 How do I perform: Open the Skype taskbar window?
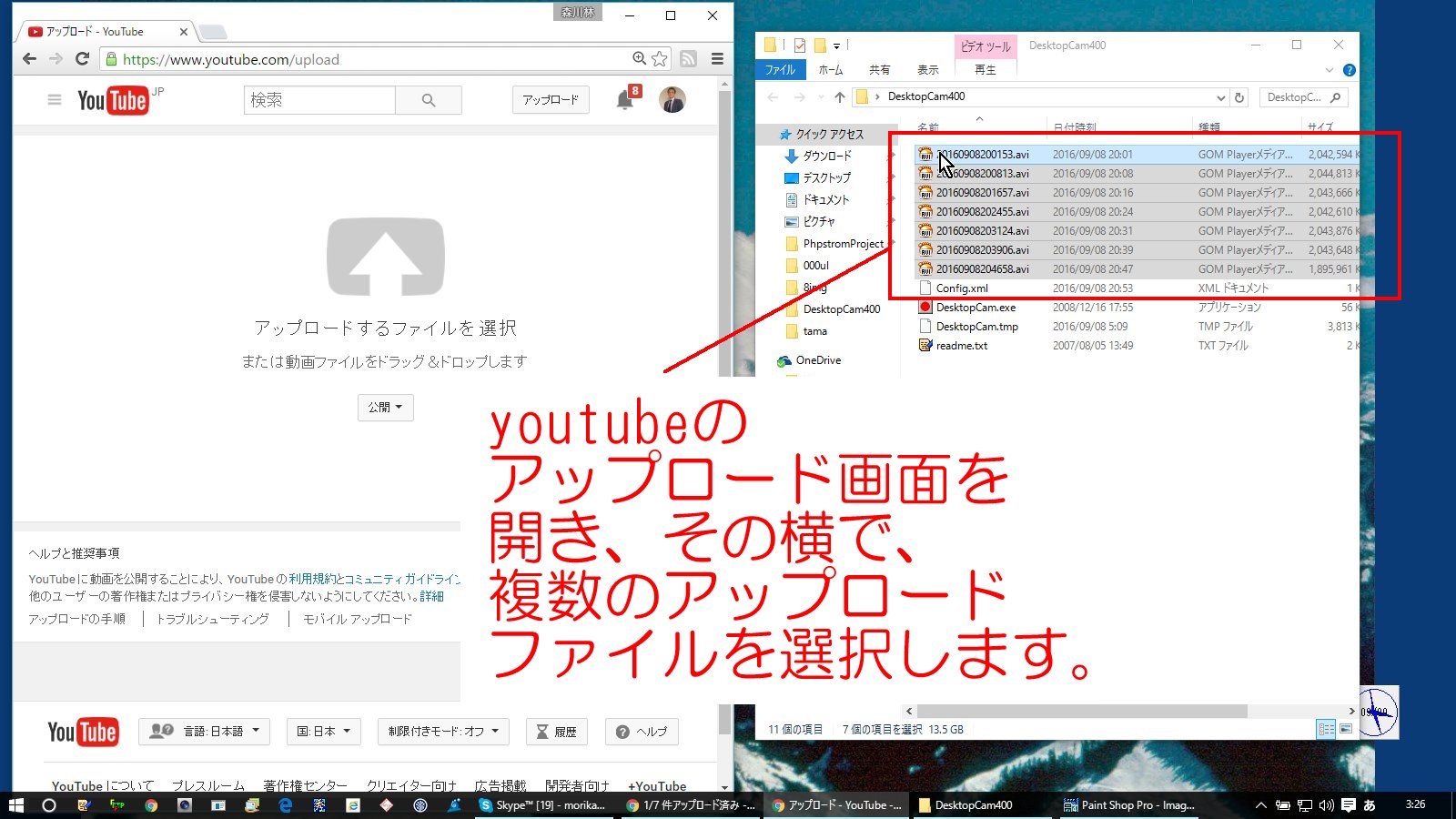(x=543, y=805)
